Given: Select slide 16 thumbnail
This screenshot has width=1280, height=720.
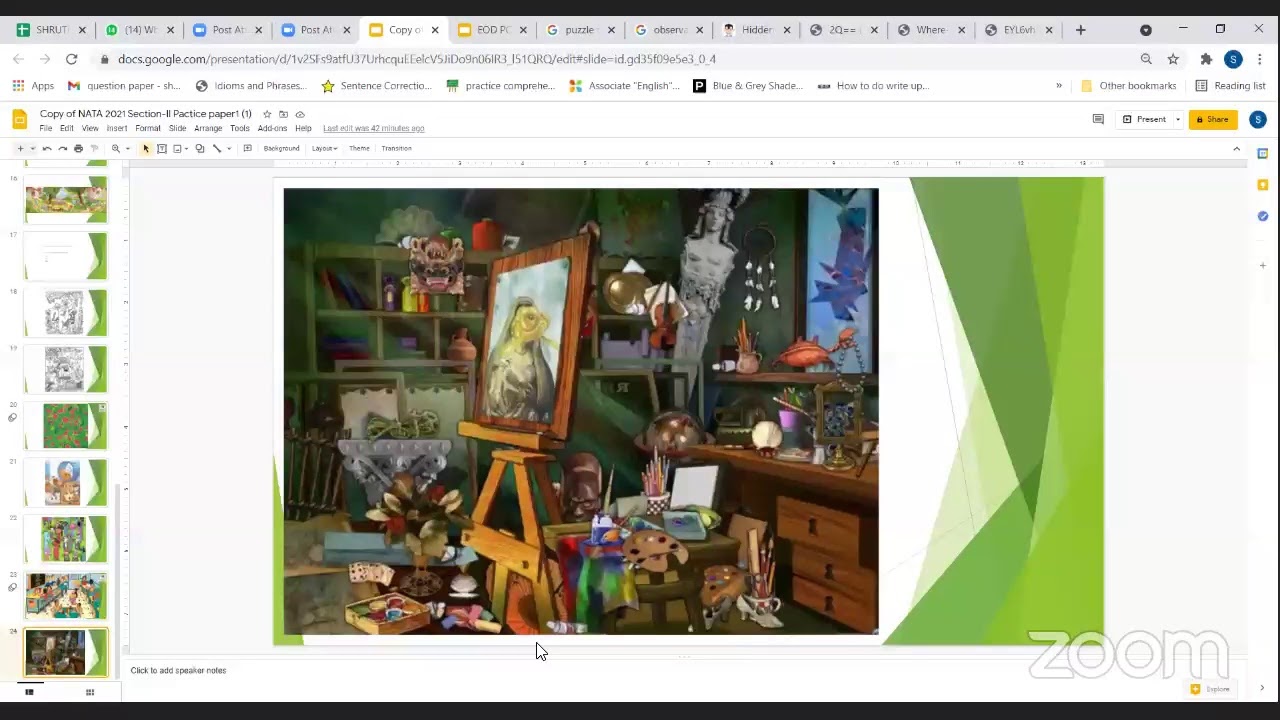Looking at the screenshot, I should [66, 199].
